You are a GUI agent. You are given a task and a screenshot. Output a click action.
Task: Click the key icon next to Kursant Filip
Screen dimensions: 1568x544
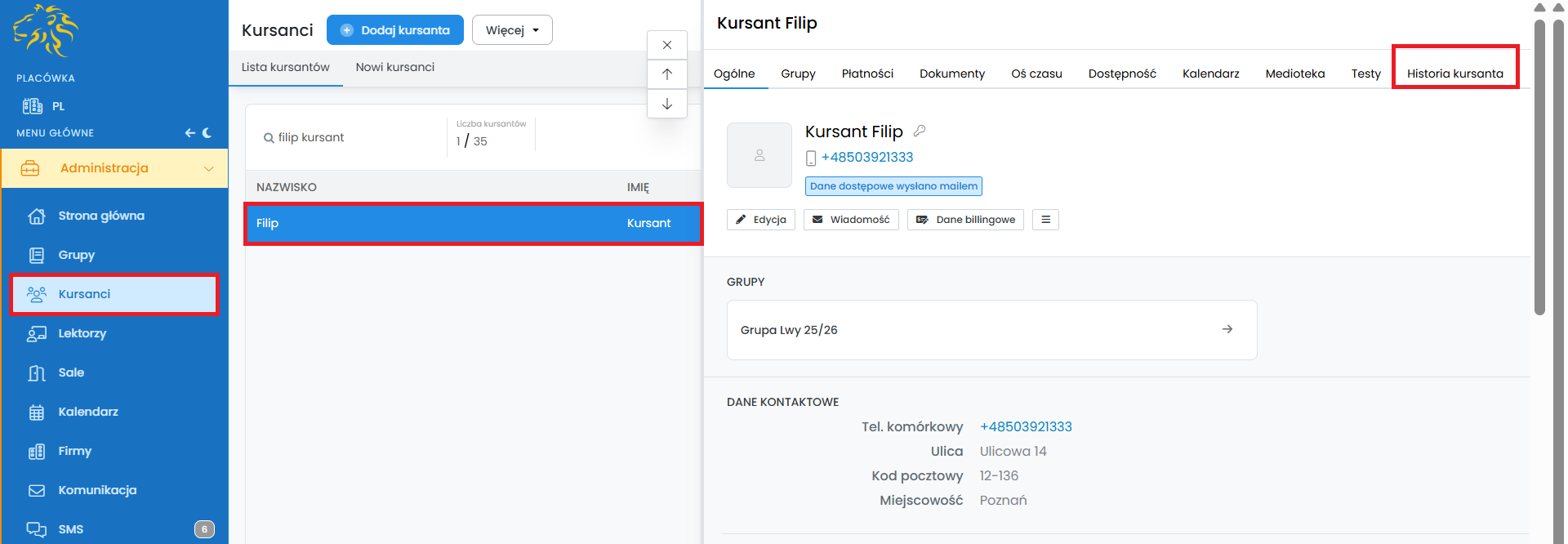[920, 131]
